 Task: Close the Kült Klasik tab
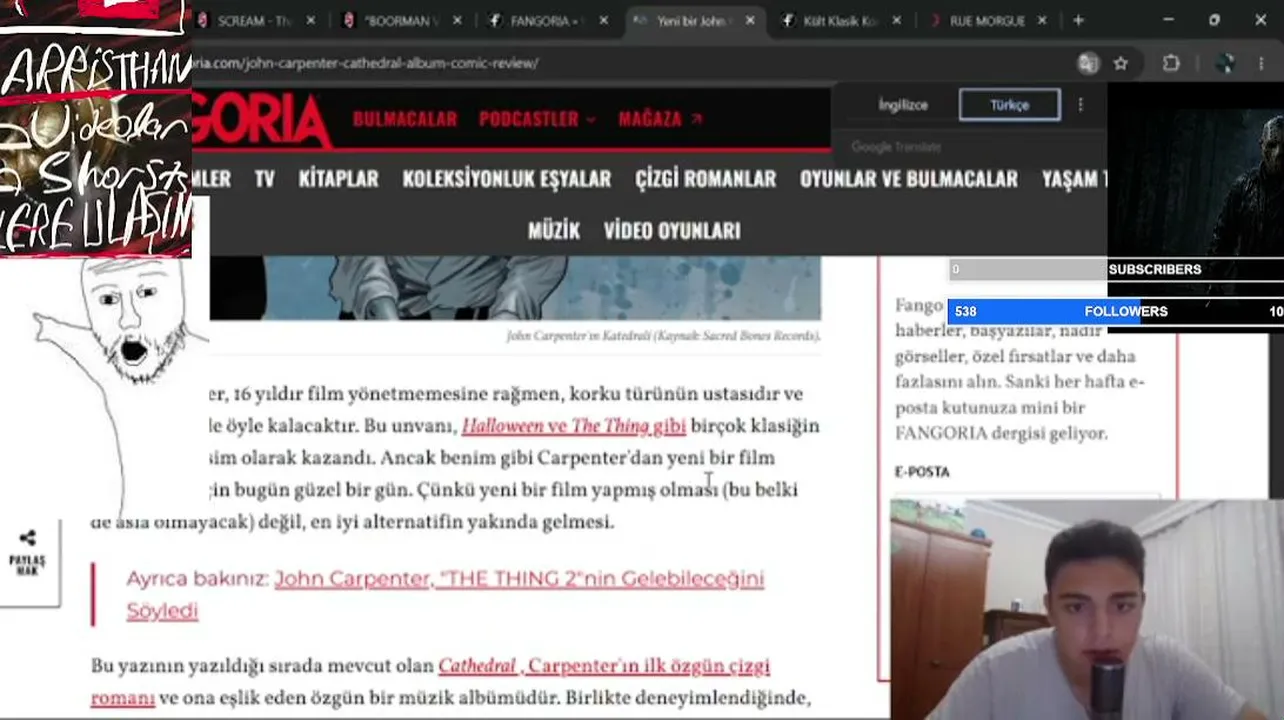(896, 20)
